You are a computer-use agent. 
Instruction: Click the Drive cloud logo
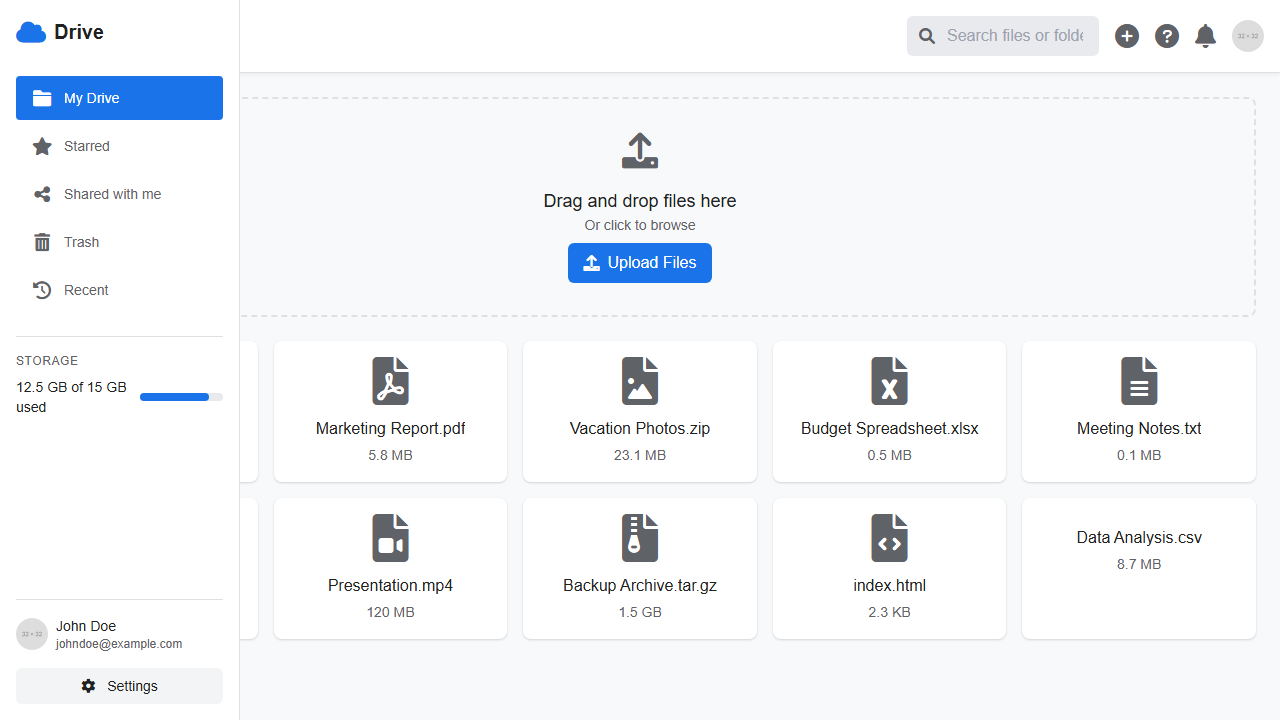tap(31, 31)
